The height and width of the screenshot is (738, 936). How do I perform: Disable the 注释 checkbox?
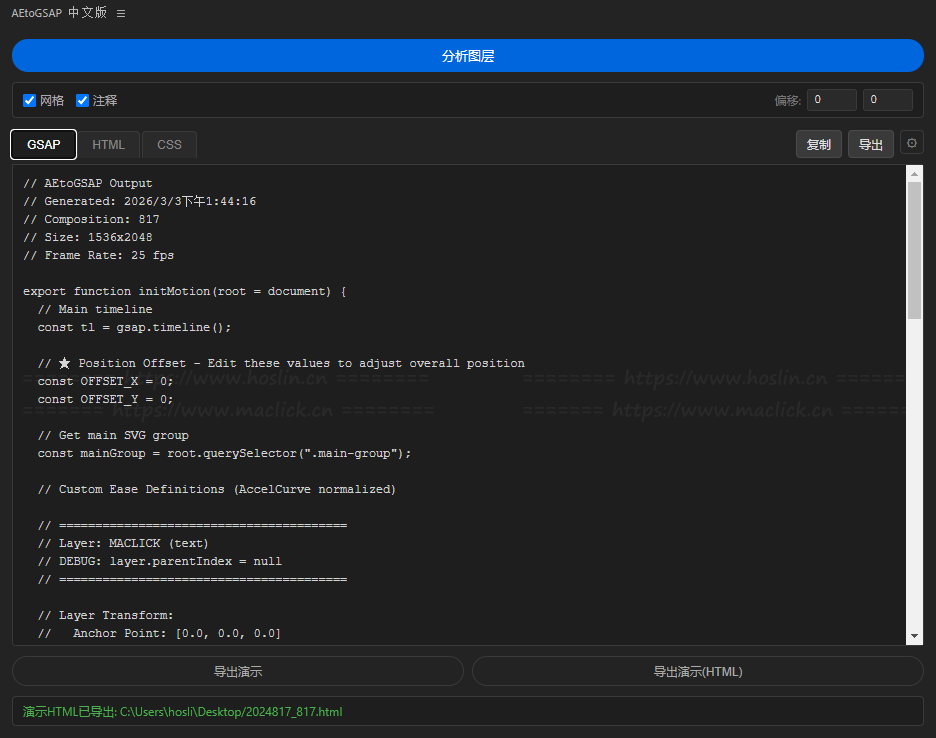coord(83,100)
